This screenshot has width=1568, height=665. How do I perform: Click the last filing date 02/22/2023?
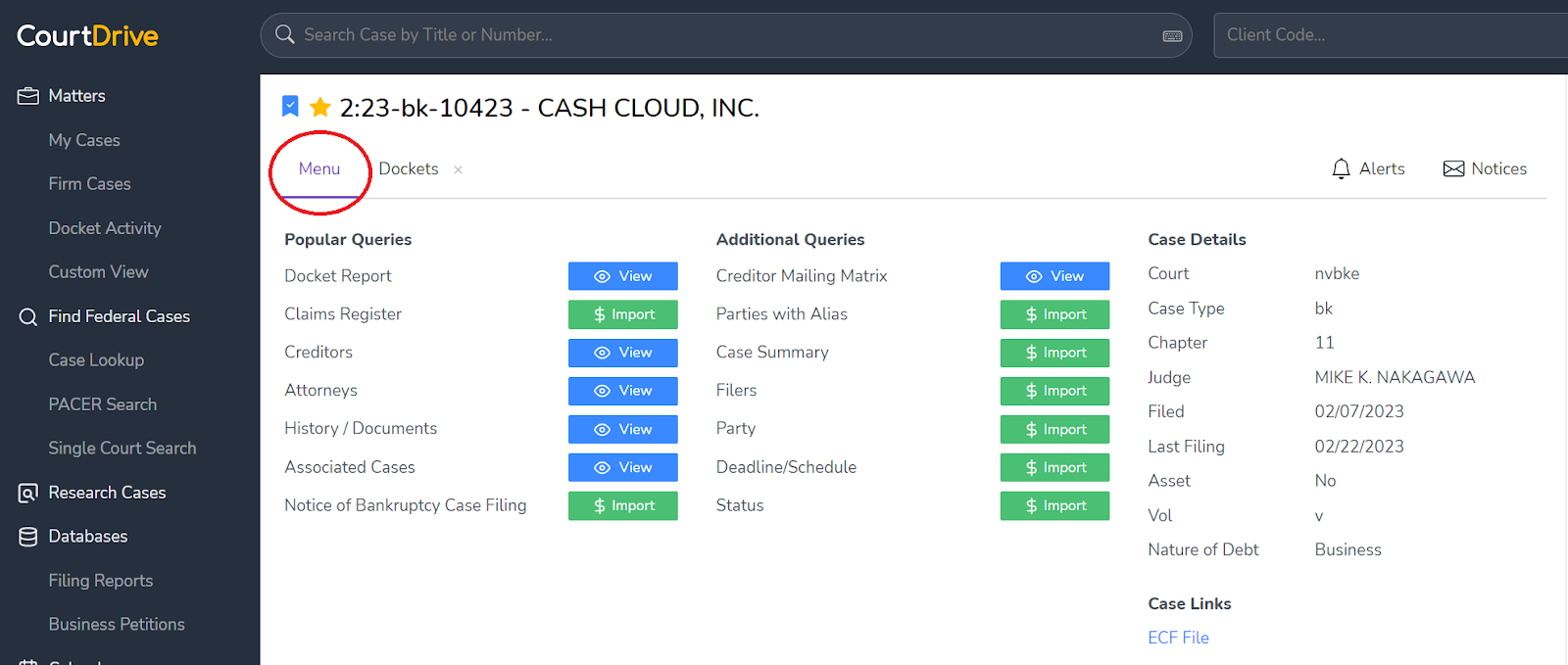point(1359,447)
